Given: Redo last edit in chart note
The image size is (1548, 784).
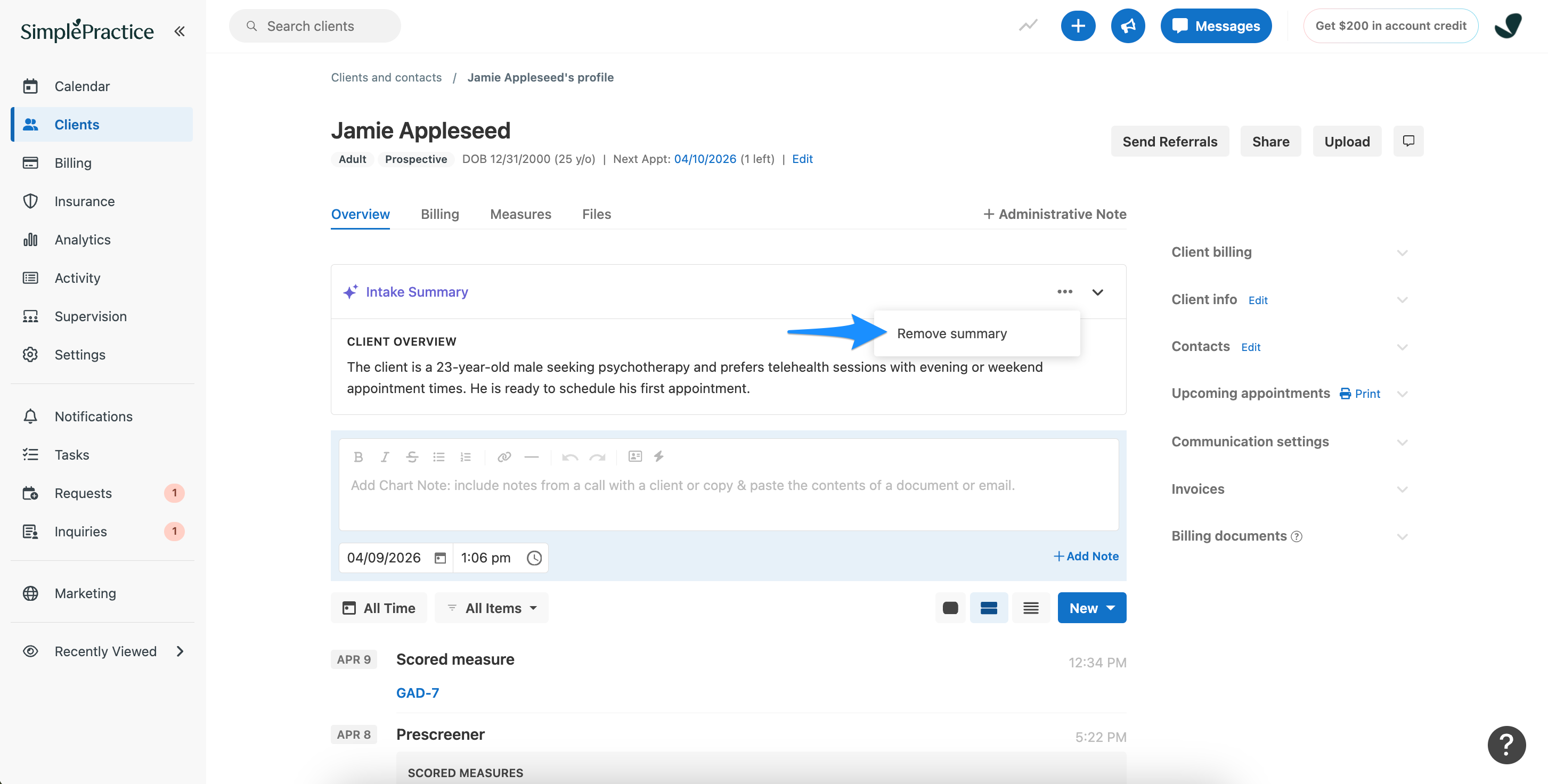Looking at the screenshot, I should pyautogui.click(x=597, y=457).
